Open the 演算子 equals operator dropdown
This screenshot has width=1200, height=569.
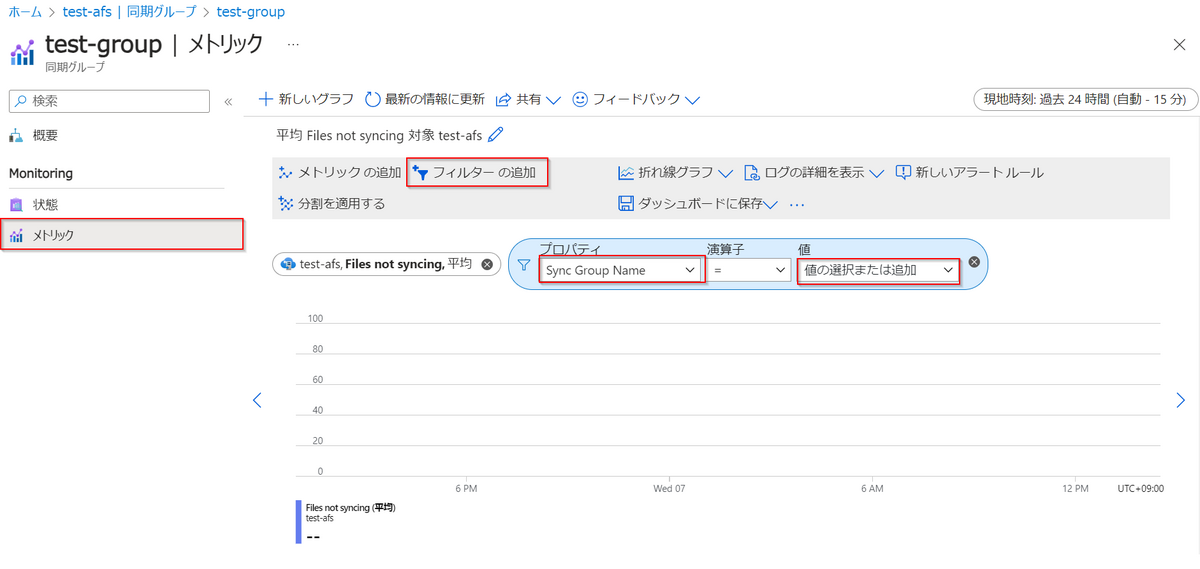click(749, 270)
